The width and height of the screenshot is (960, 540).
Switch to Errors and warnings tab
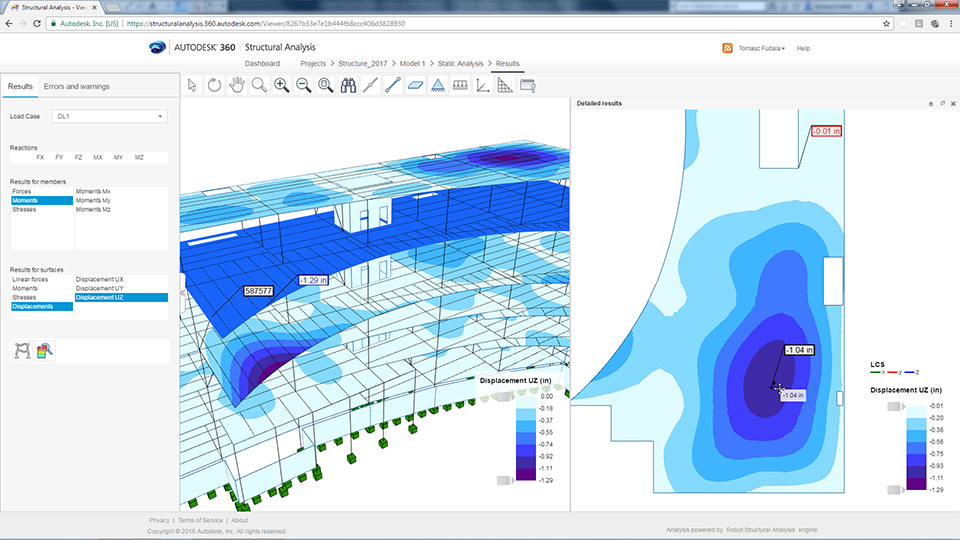77,87
